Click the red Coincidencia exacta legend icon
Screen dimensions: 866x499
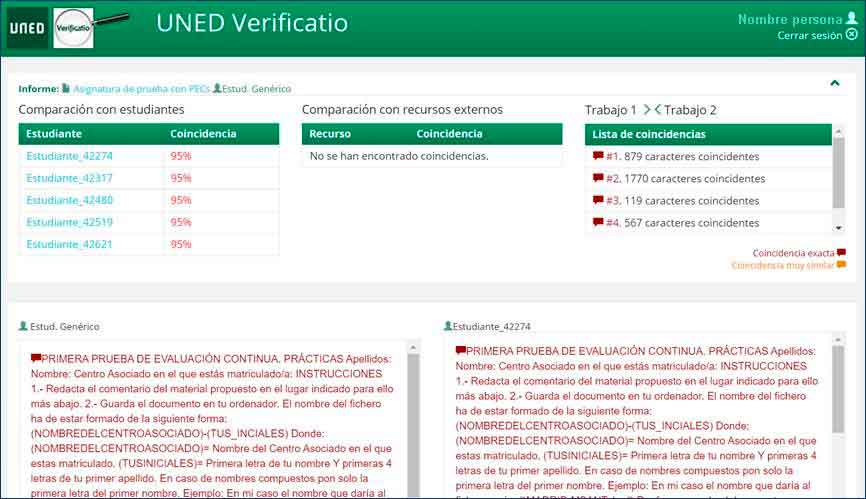pyautogui.click(x=841, y=253)
